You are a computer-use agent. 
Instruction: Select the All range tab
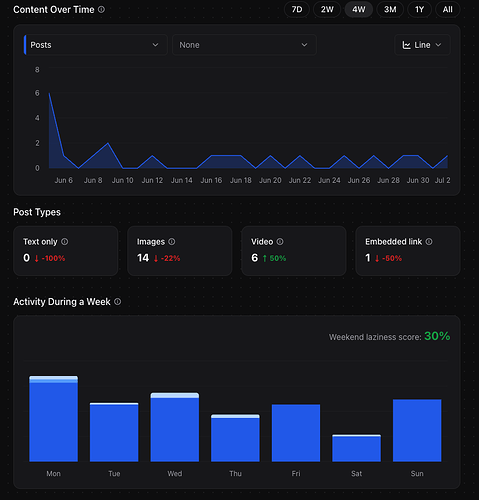click(x=448, y=9)
